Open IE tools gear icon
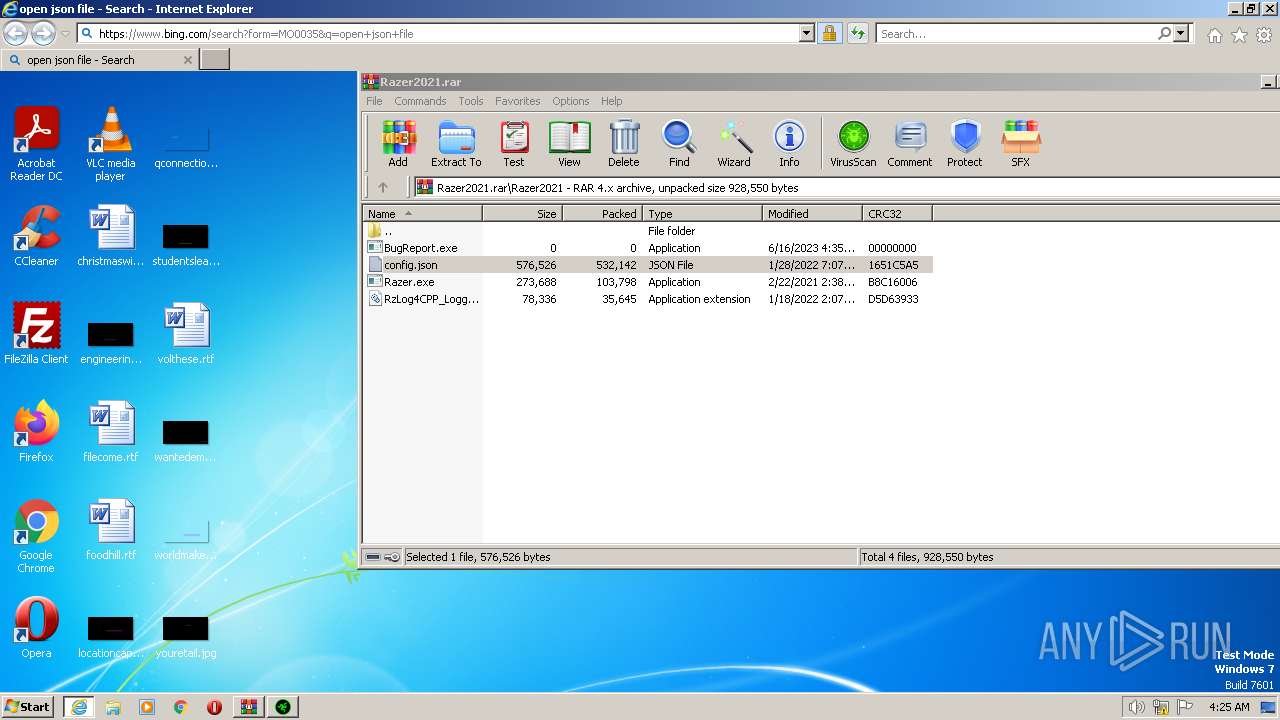Image resolution: width=1280 pixels, height=720 pixels. point(1264,35)
